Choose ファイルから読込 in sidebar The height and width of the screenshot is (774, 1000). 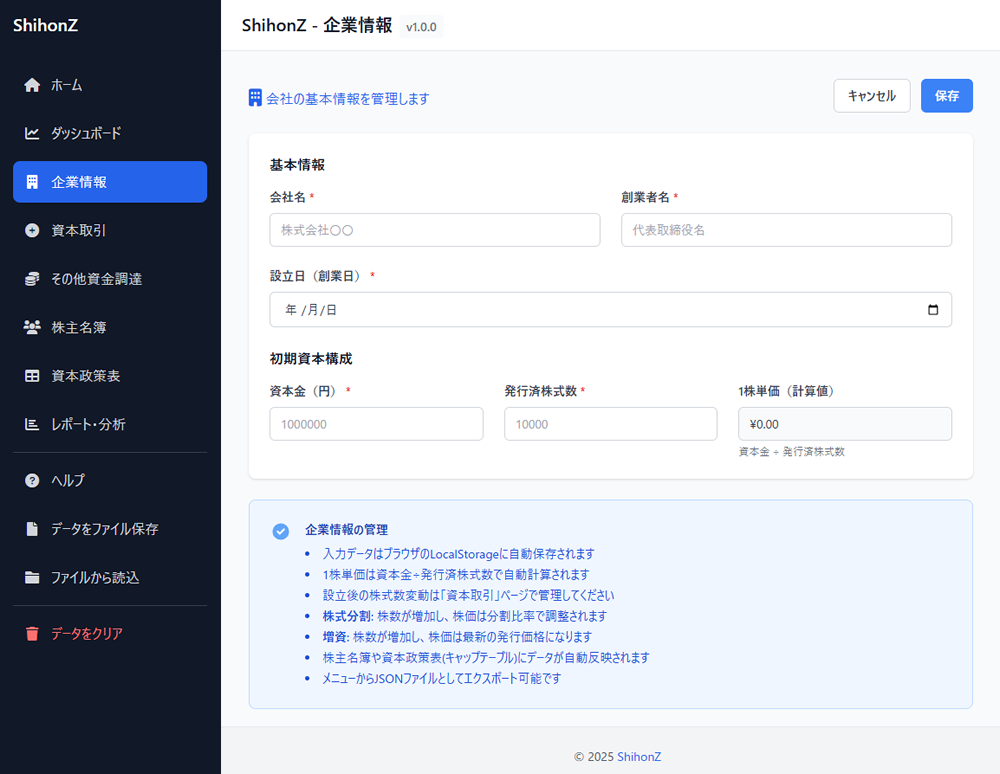95,577
